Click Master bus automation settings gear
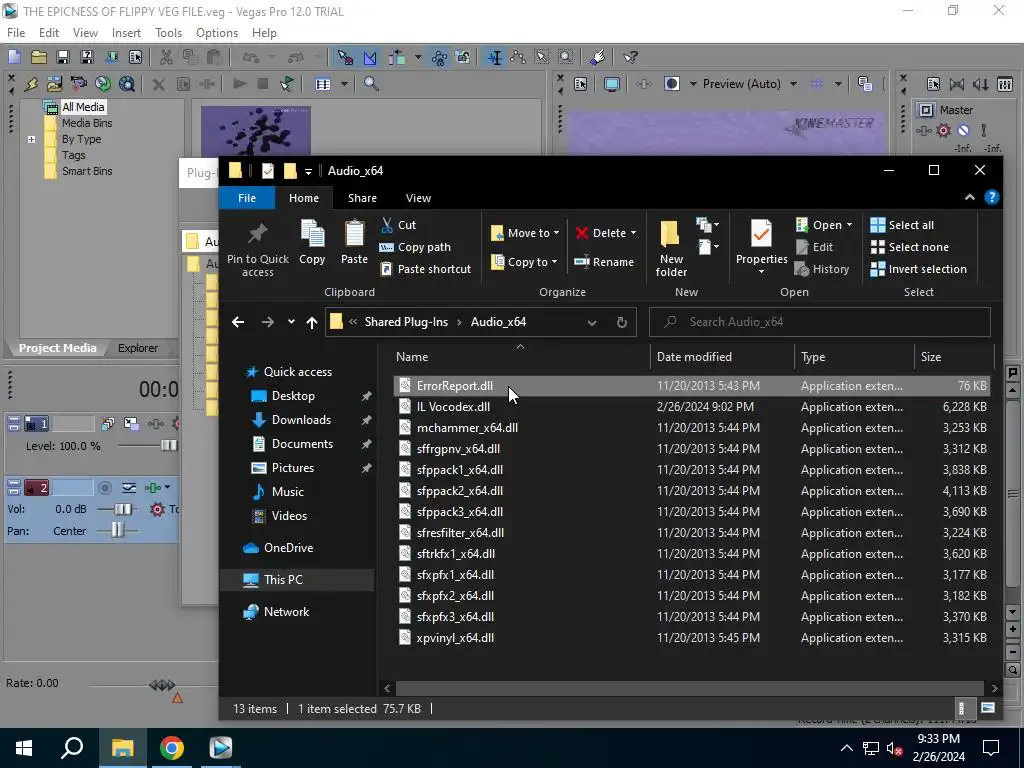This screenshot has height=768, width=1024. tap(944, 130)
